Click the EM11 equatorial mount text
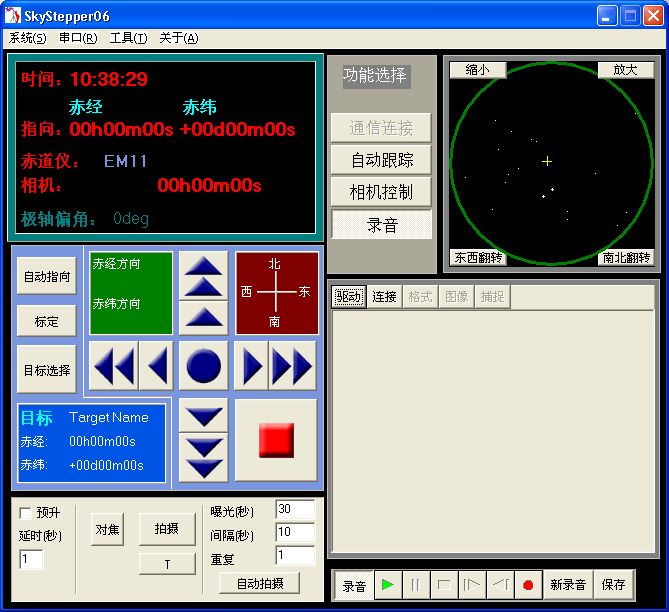 (125, 161)
